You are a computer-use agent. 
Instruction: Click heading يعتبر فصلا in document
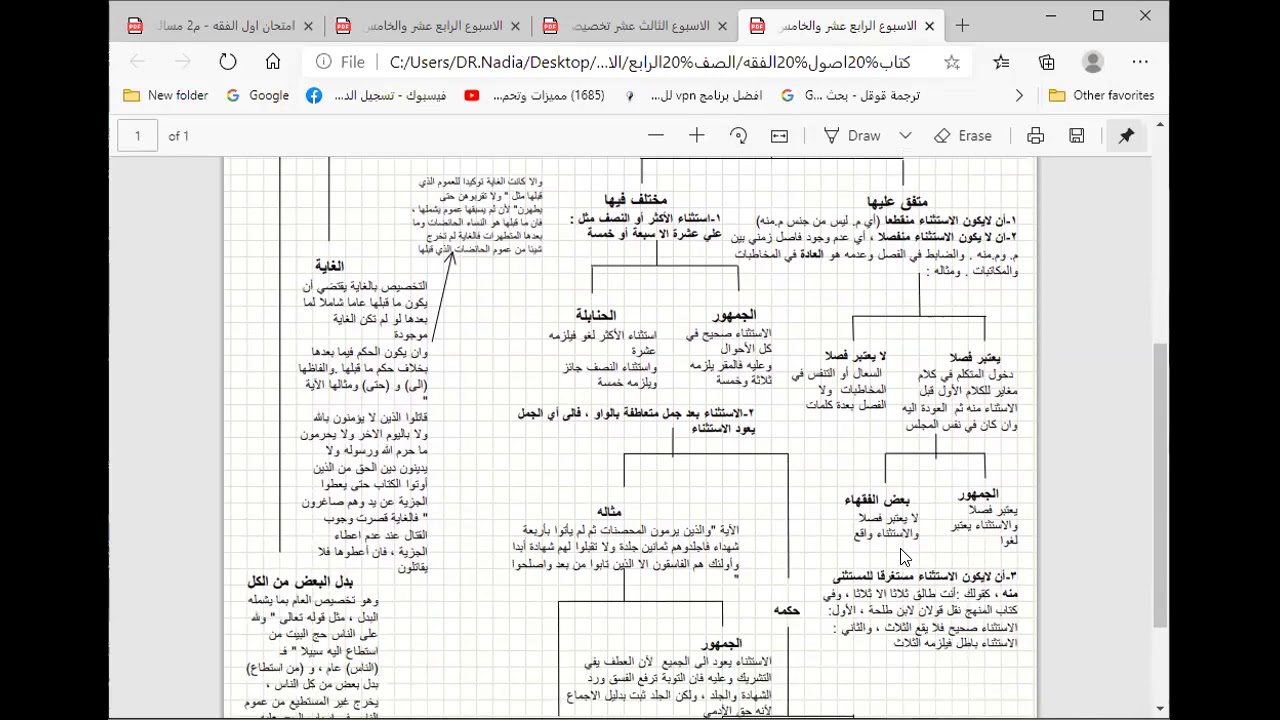(974, 357)
